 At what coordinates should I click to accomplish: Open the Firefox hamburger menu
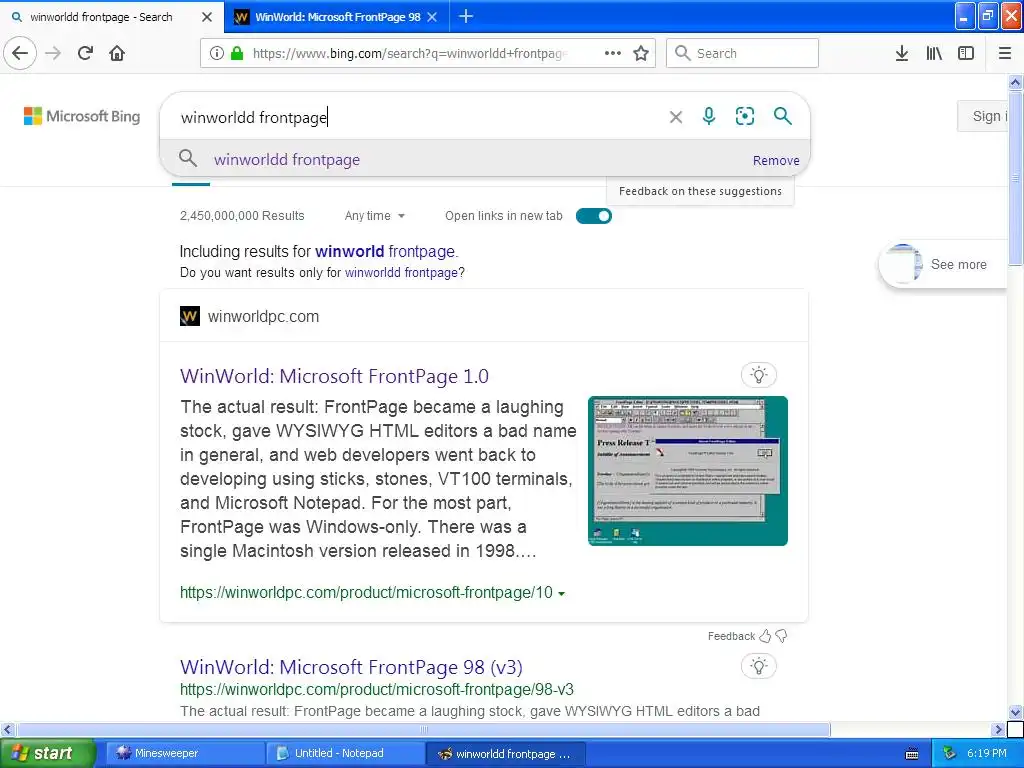point(1005,53)
